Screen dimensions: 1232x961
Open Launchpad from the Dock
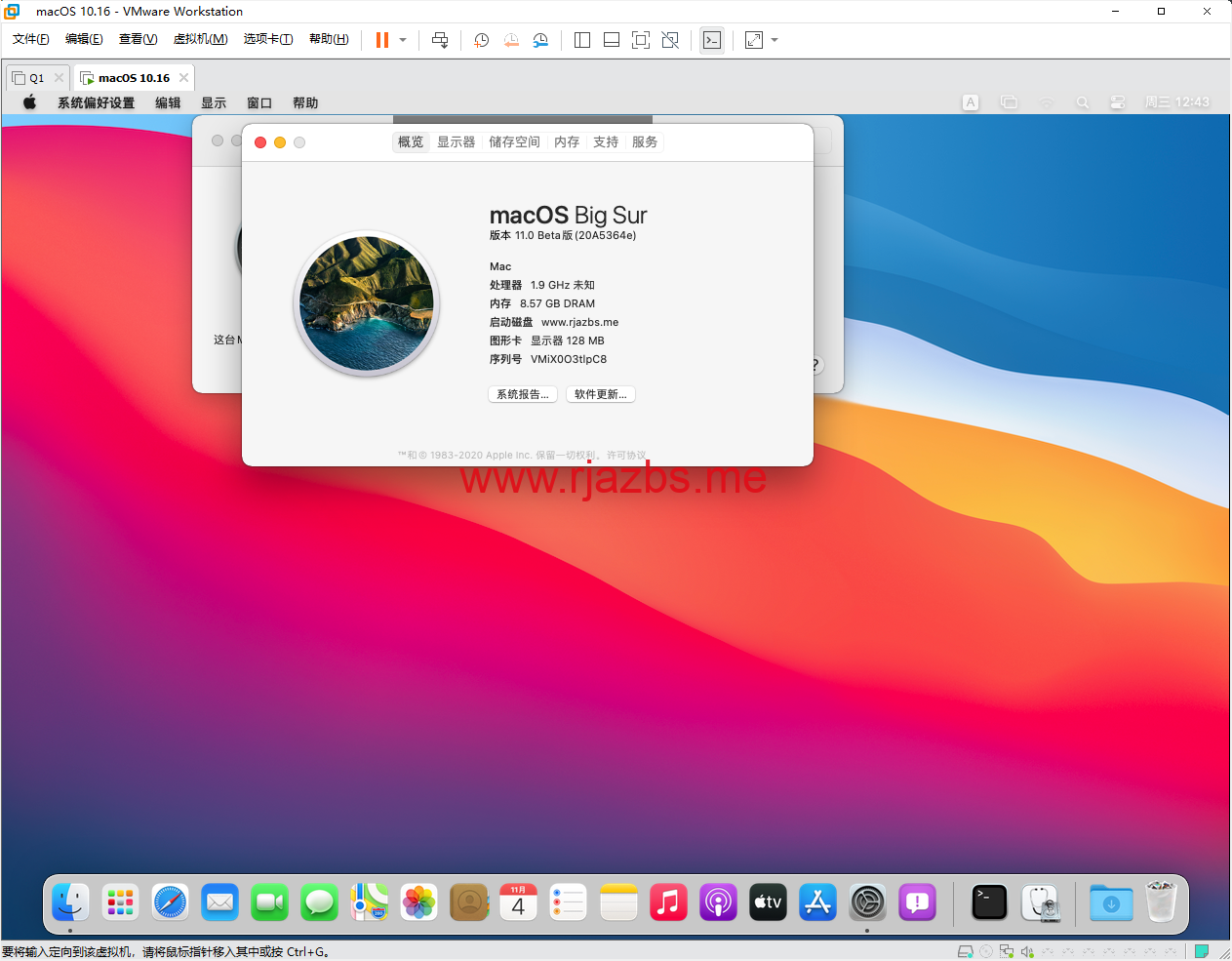pos(120,902)
